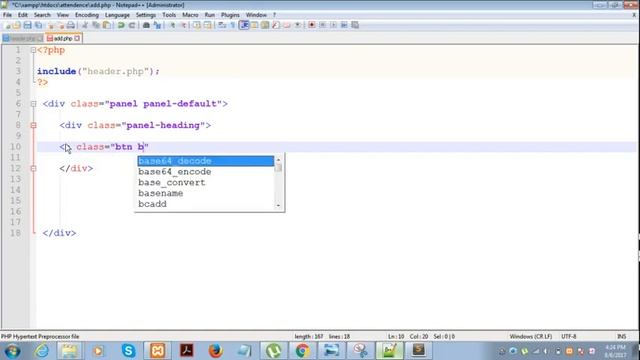Open the File menu
The image size is (640, 360).
[7, 15]
